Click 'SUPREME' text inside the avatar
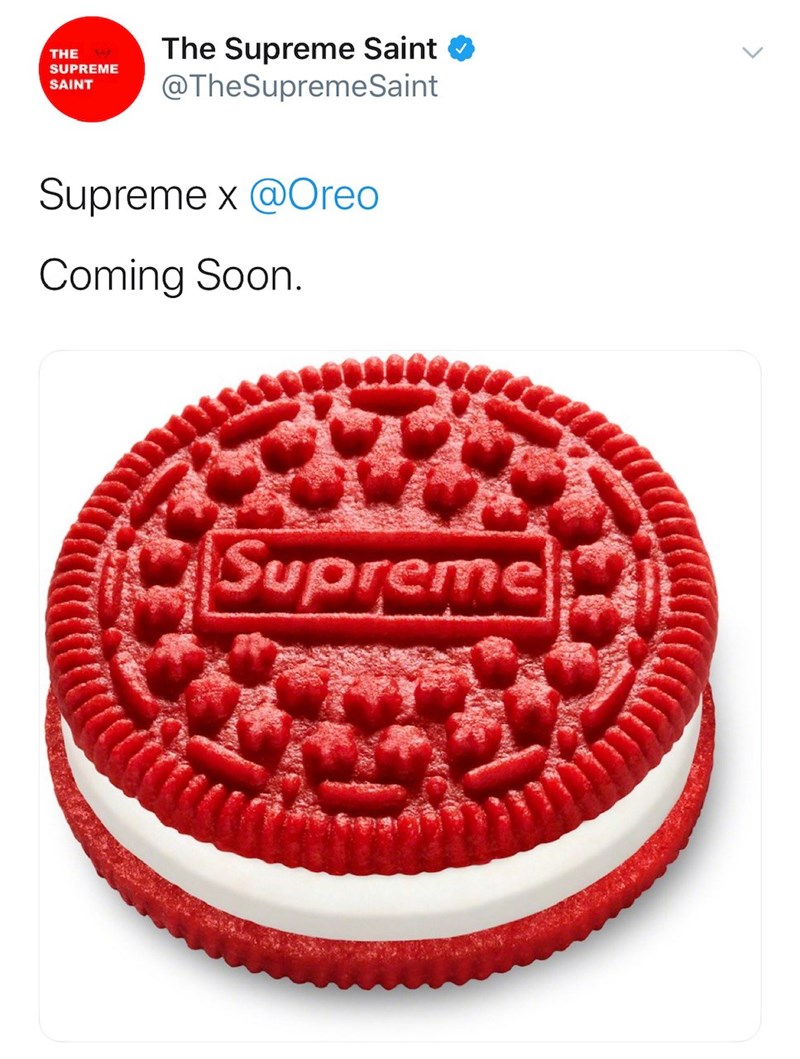This screenshot has height=1059, width=800. (84, 69)
